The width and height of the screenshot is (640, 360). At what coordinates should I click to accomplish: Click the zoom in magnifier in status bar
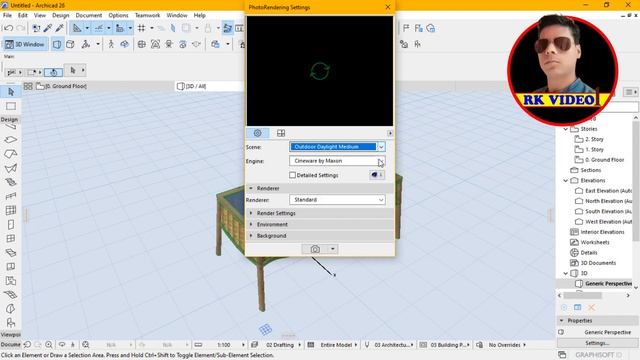49,345
